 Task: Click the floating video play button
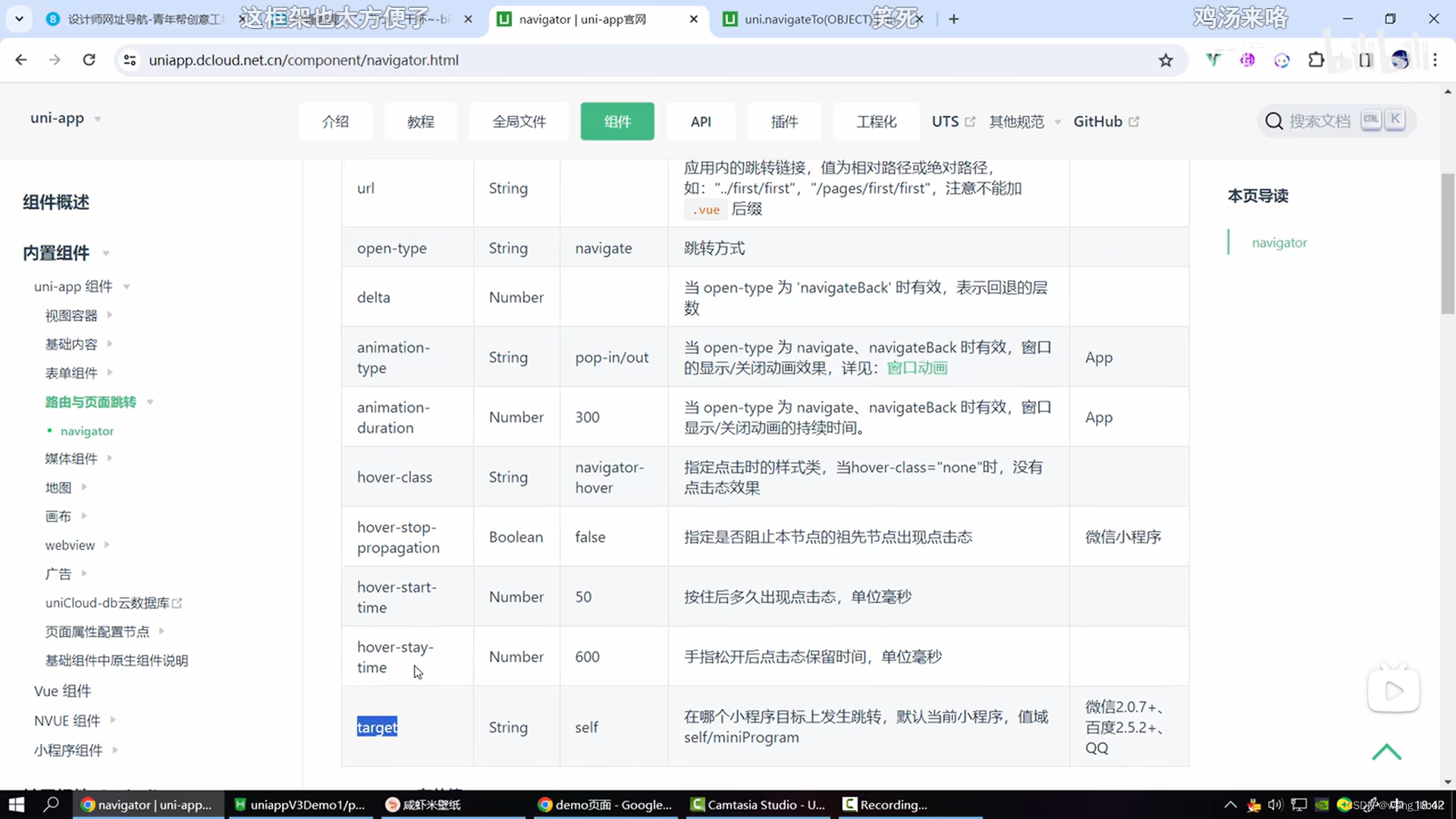(x=1393, y=690)
